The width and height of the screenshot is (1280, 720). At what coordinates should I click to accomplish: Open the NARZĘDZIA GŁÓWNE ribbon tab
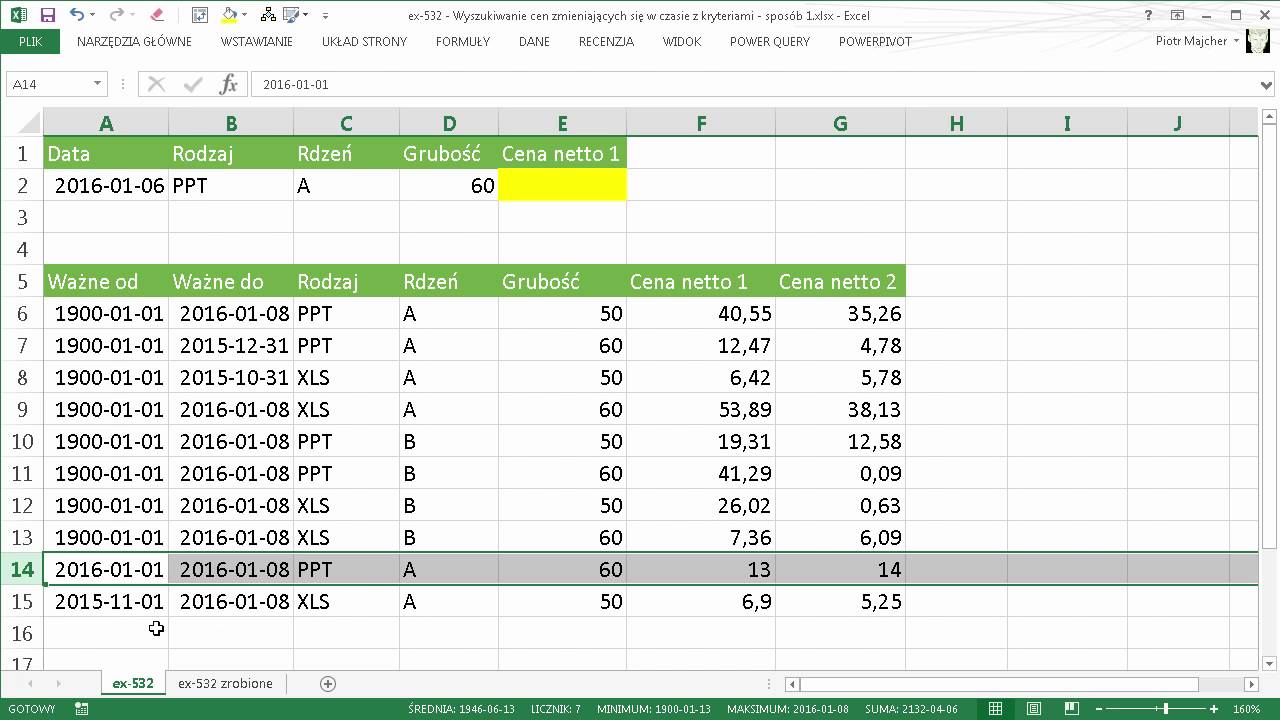click(134, 42)
